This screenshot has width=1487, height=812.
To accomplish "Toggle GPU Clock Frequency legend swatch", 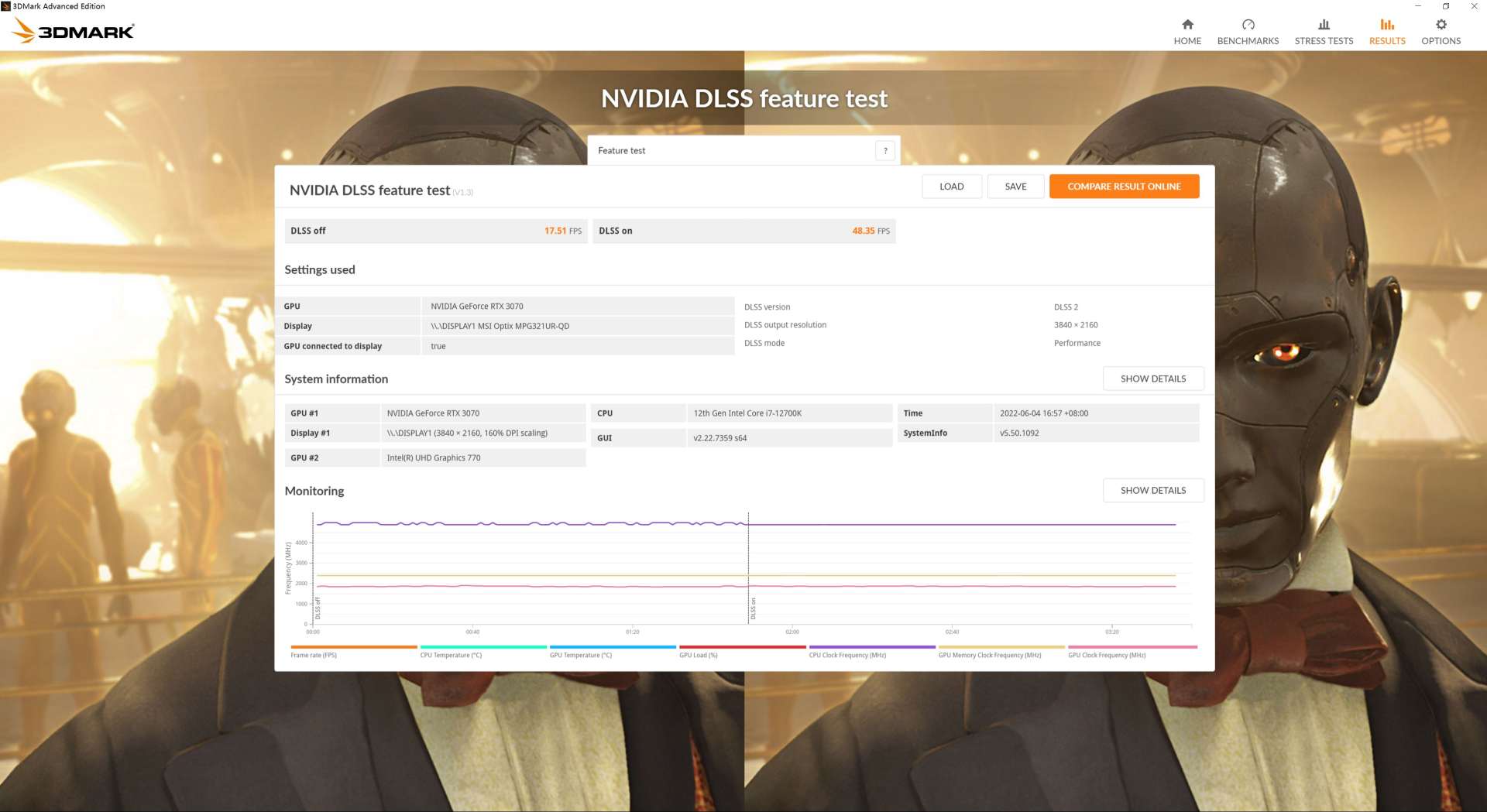I will tap(1132, 646).
